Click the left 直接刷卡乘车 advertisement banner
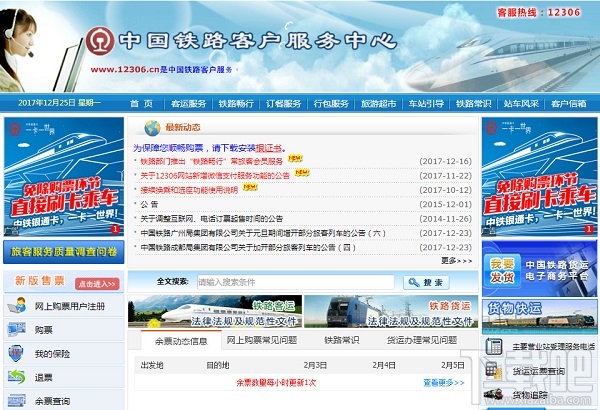This screenshot has width=600, height=410. pyautogui.click(x=64, y=176)
